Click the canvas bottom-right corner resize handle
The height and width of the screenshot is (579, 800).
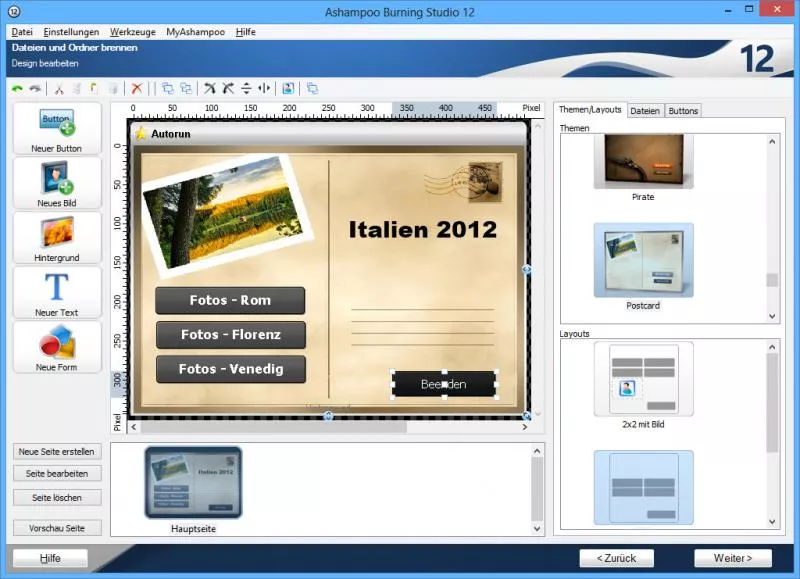coord(527,416)
